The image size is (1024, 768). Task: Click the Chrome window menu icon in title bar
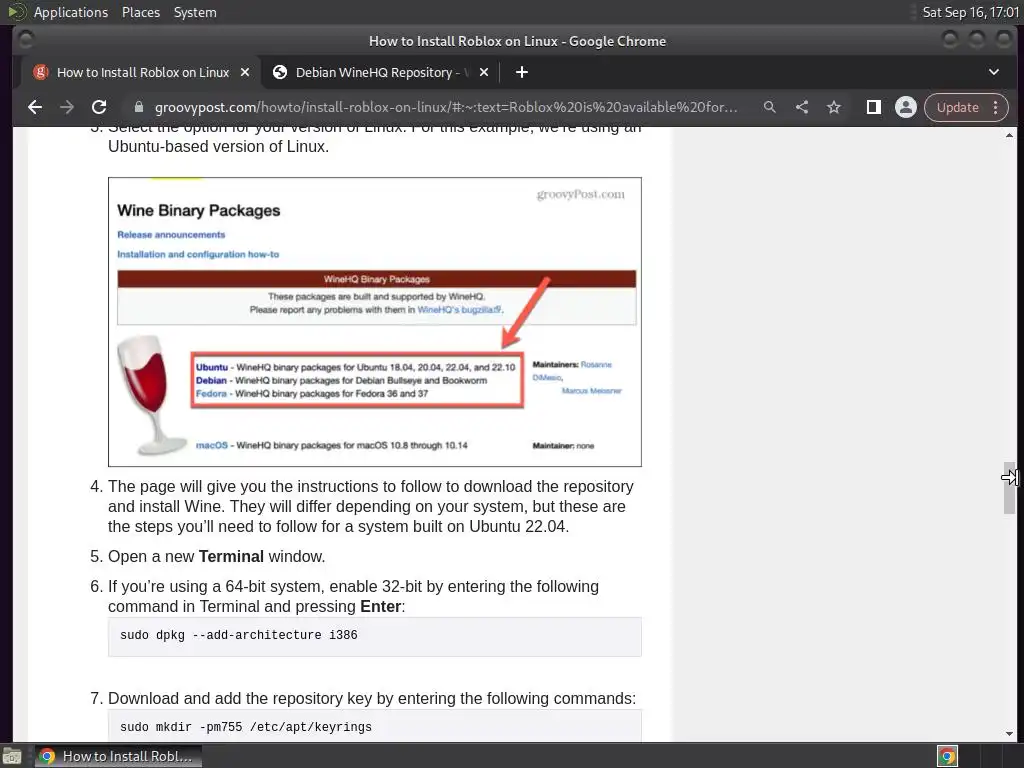(x=25, y=40)
